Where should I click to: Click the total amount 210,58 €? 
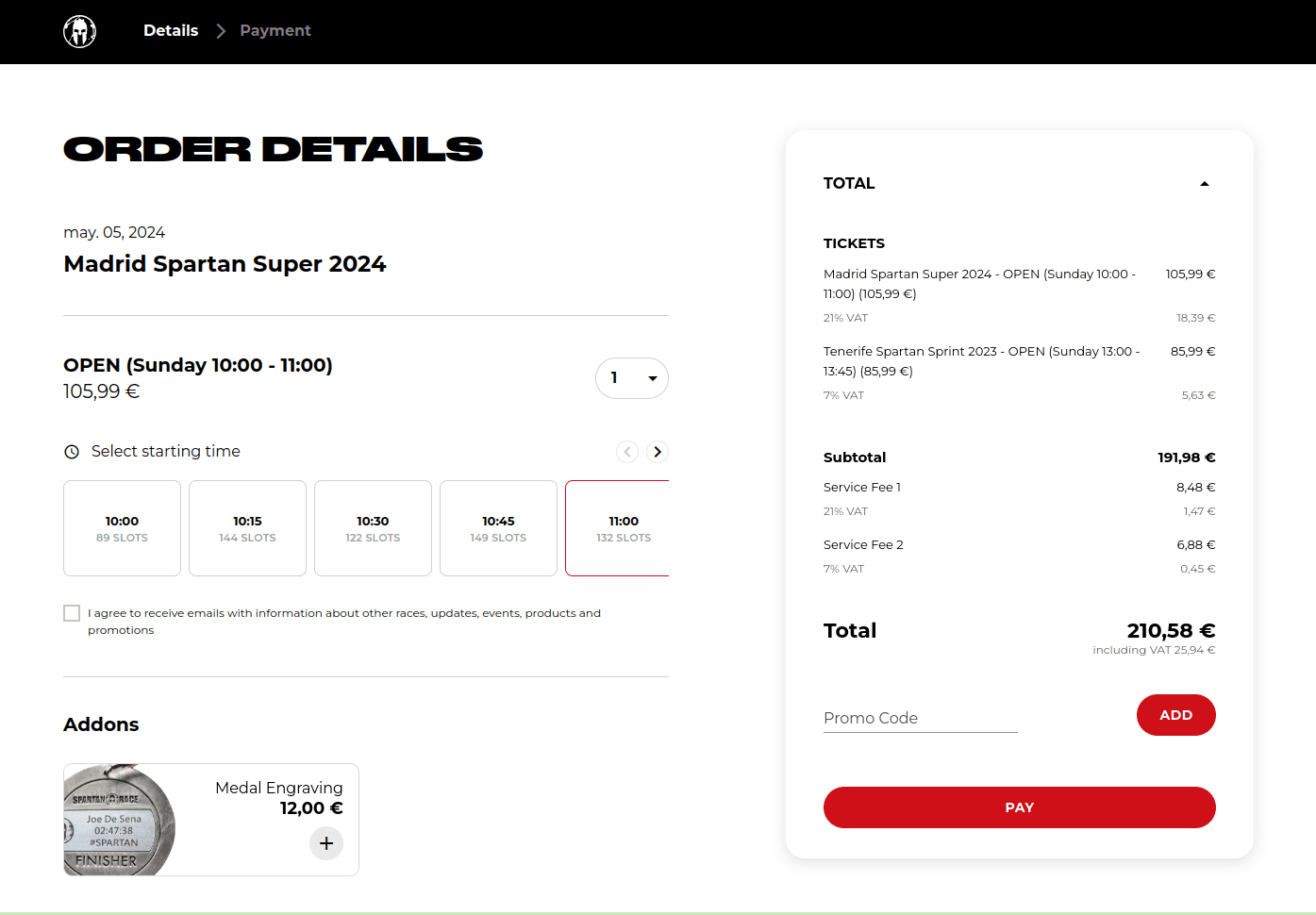coord(1171,630)
